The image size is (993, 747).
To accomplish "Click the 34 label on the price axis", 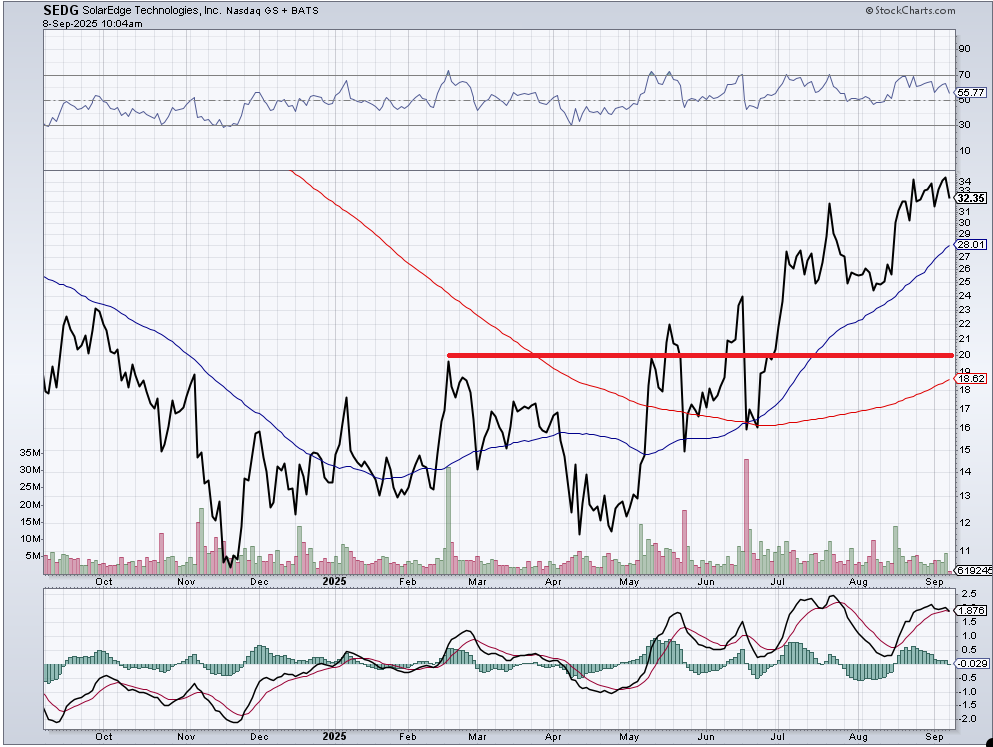I will tap(965, 182).
